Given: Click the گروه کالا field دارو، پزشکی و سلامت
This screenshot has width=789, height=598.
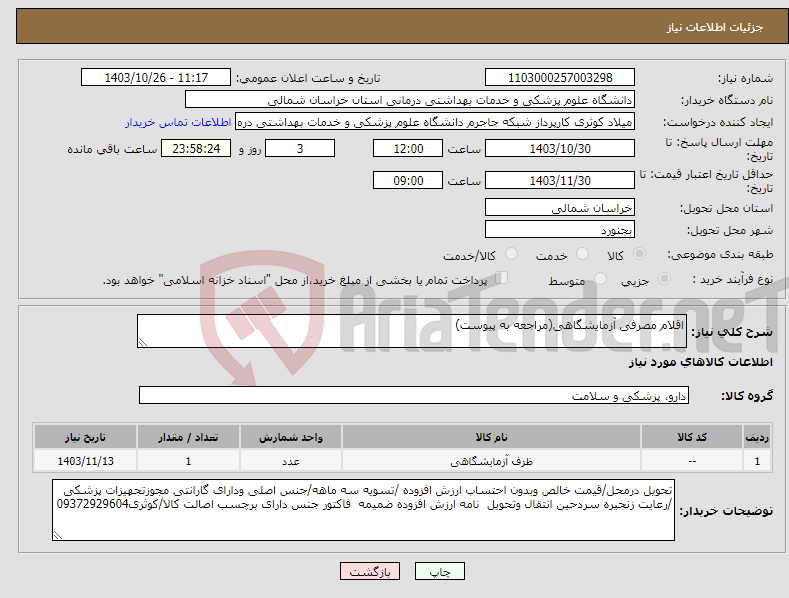Looking at the screenshot, I should (414, 395).
